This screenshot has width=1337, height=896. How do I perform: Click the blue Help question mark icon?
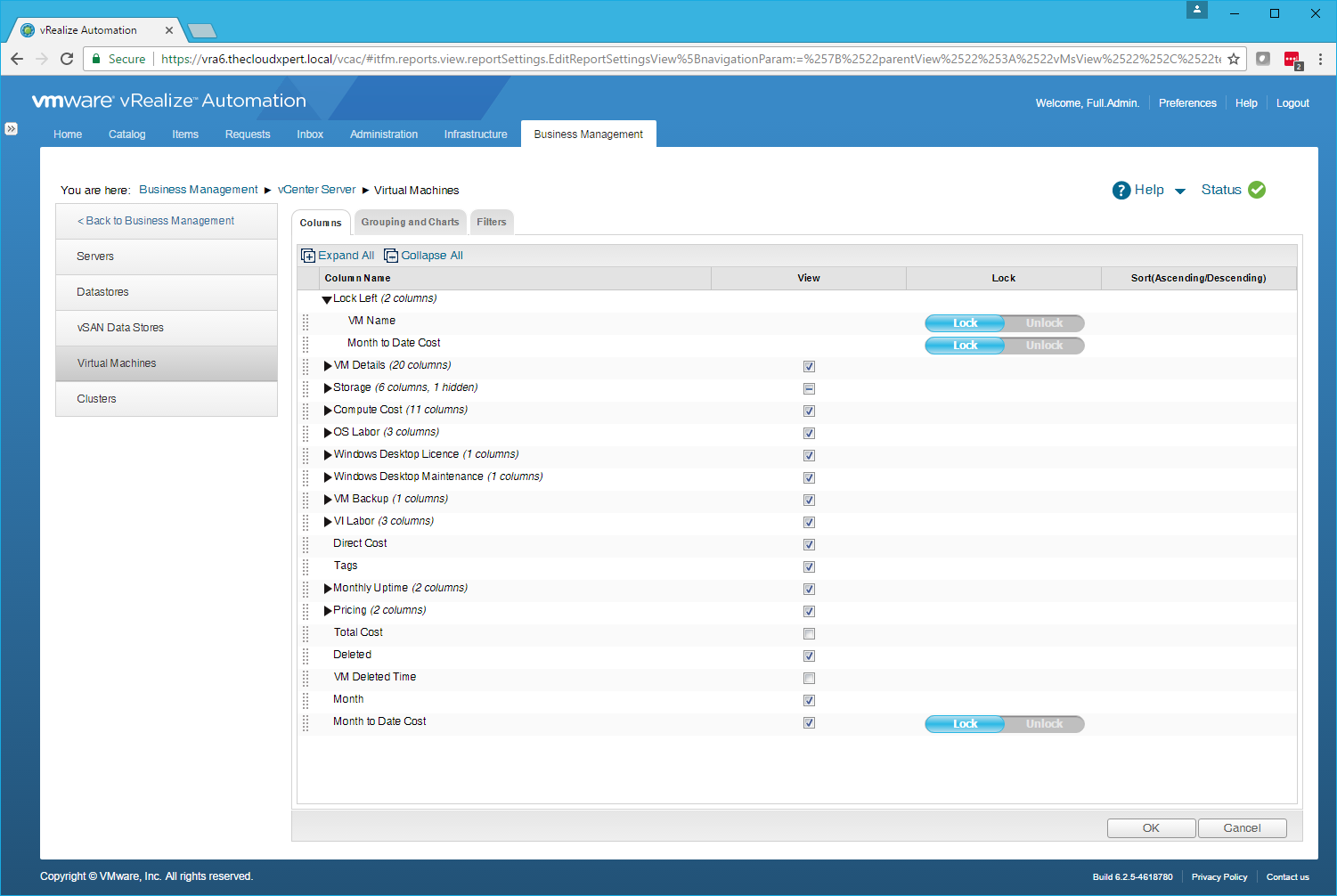click(1121, 190)
